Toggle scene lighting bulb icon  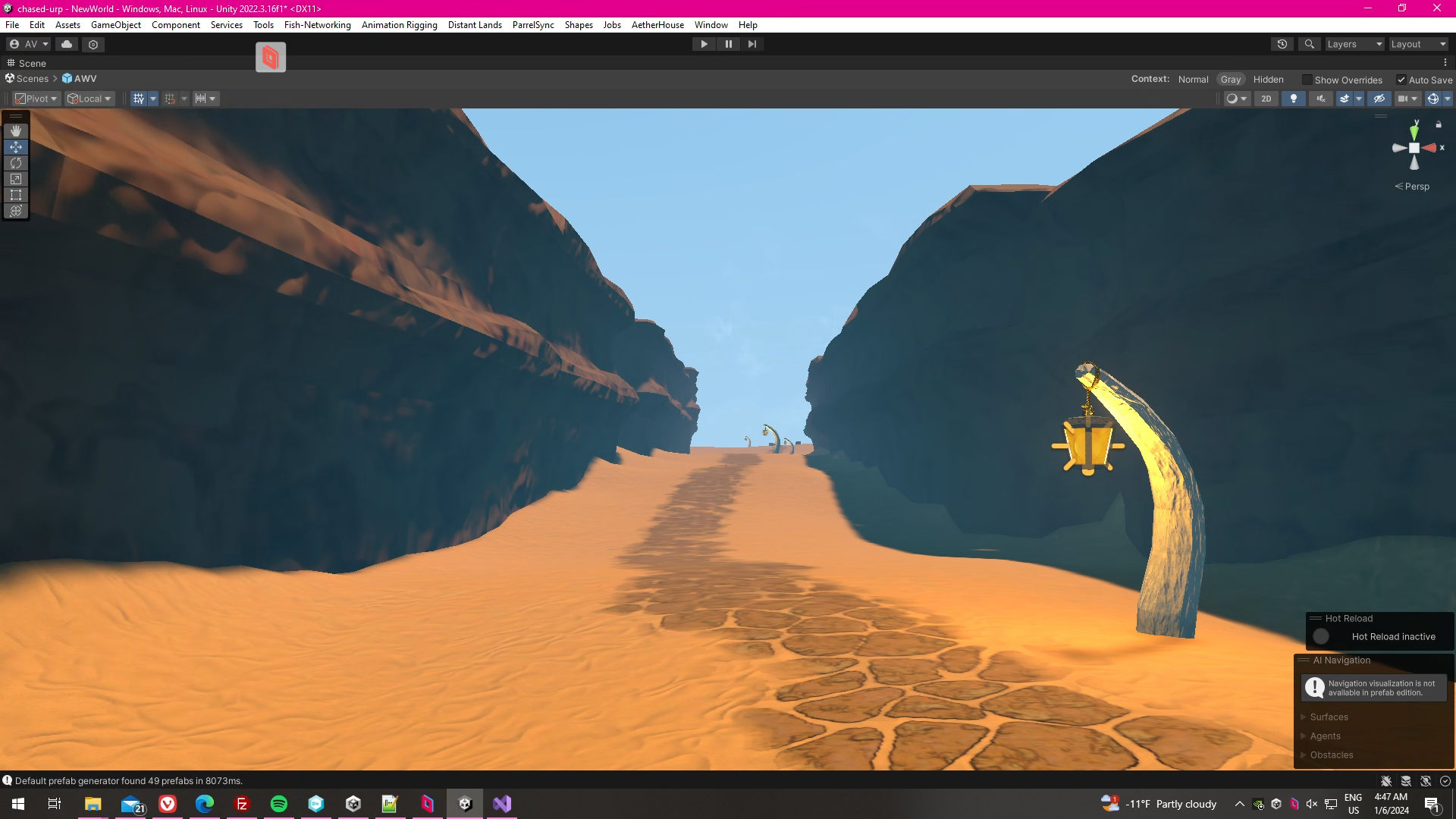(x=1294, y=99)
